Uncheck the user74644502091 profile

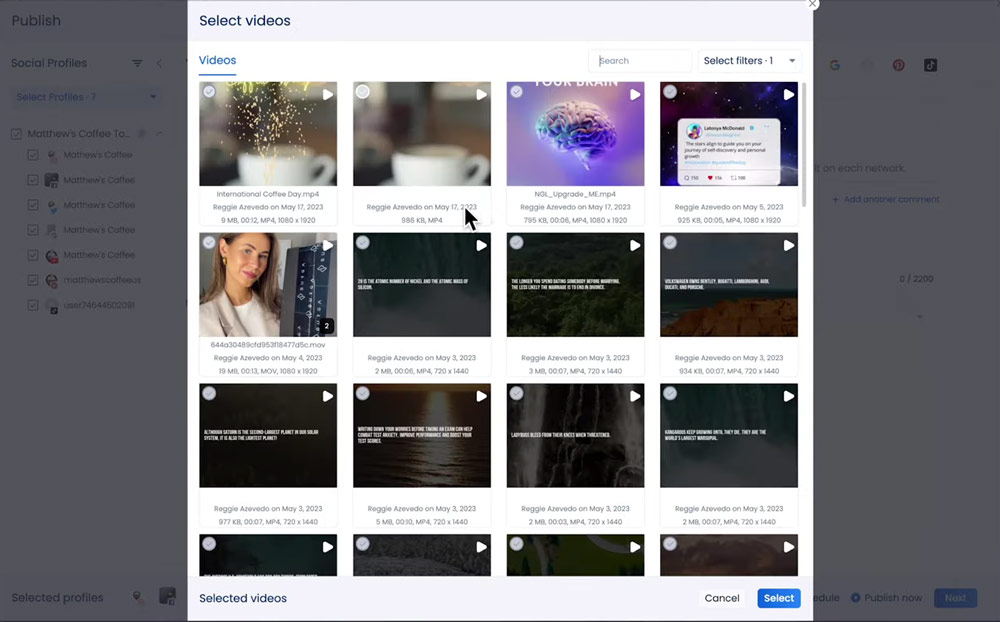33,305
